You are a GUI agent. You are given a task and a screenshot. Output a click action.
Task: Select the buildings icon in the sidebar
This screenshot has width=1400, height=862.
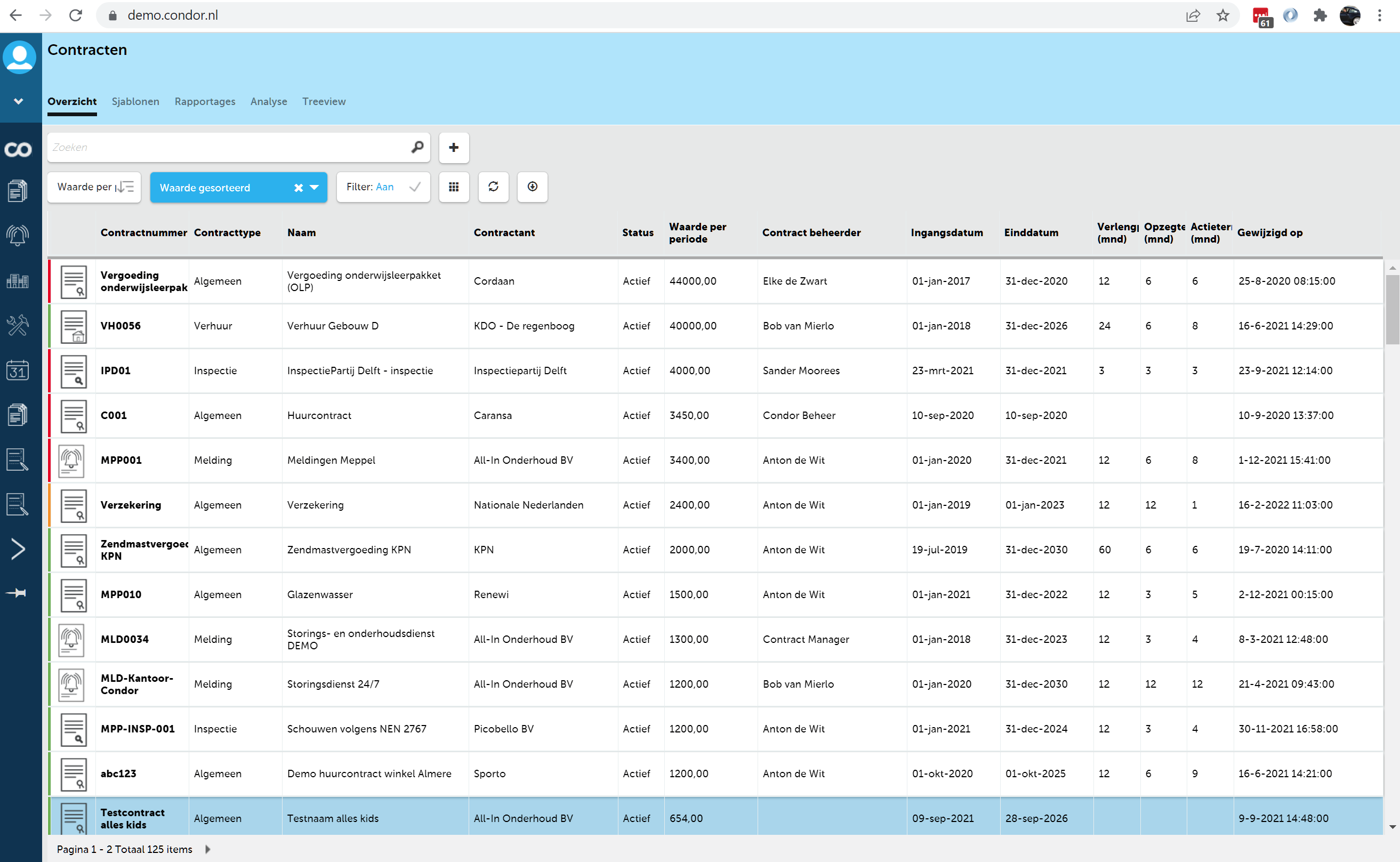[x=17, y=280]
